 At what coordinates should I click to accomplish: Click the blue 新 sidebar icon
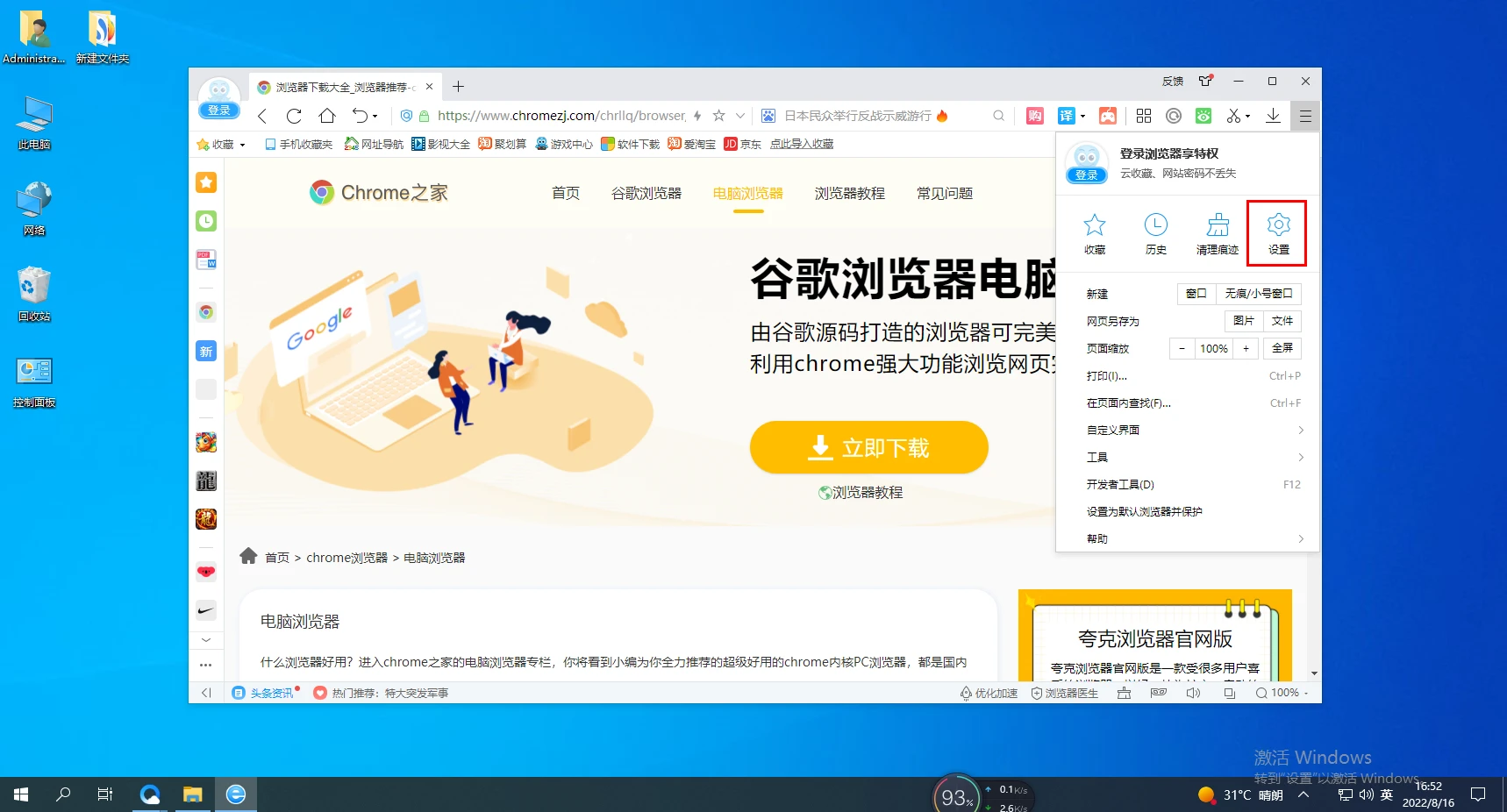point(206,352)
